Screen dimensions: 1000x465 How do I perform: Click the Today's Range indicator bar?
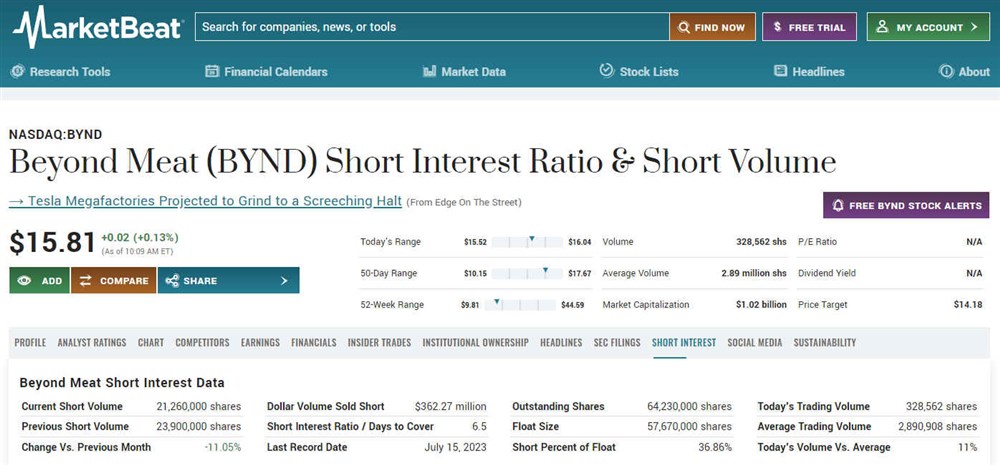(527, 242)
